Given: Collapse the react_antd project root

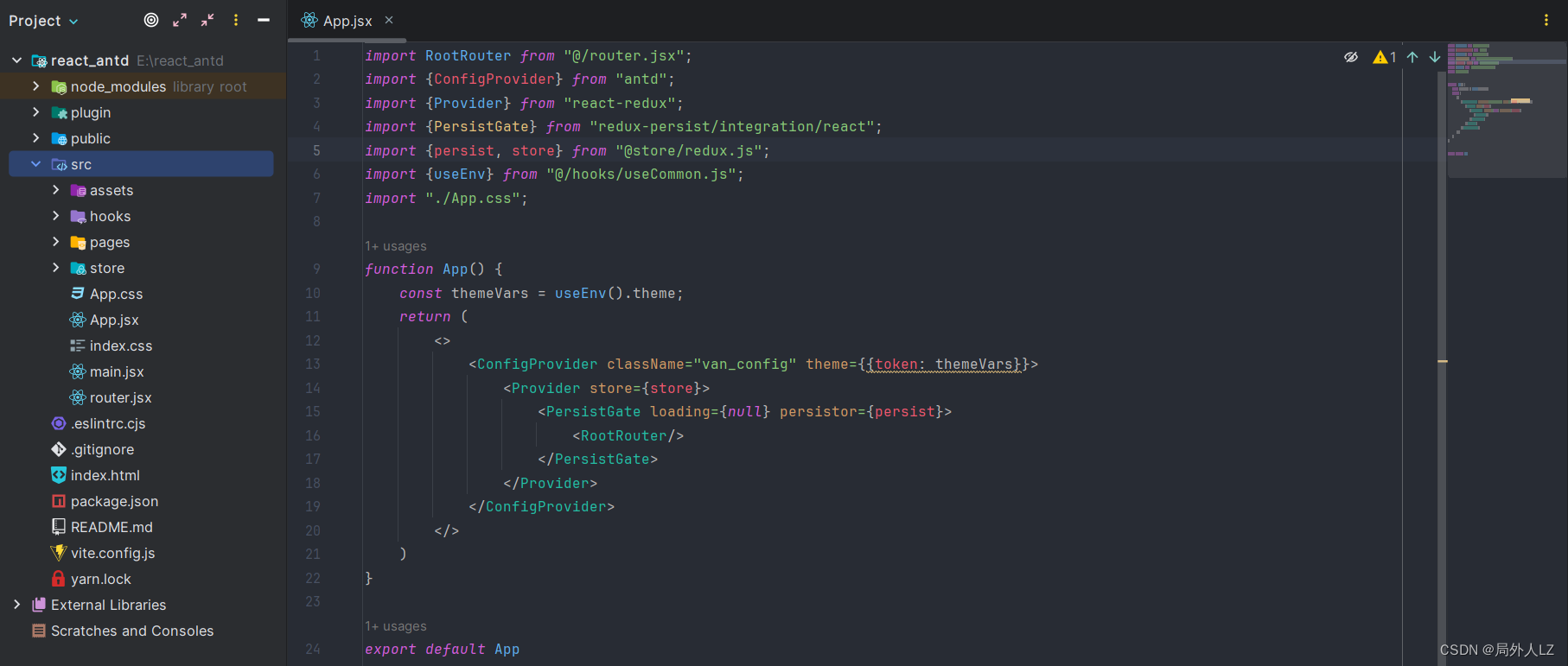Looking at the screenshot, I should pos(16,60).
